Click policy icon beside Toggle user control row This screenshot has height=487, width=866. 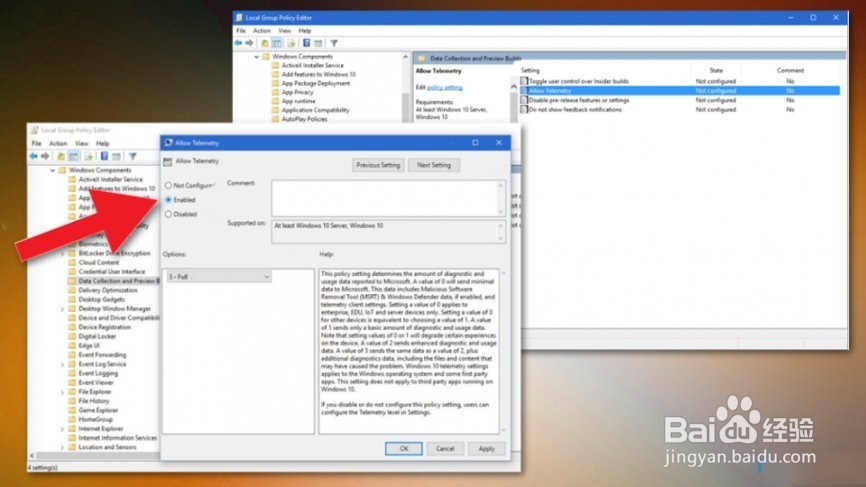(x=524, y=81)
